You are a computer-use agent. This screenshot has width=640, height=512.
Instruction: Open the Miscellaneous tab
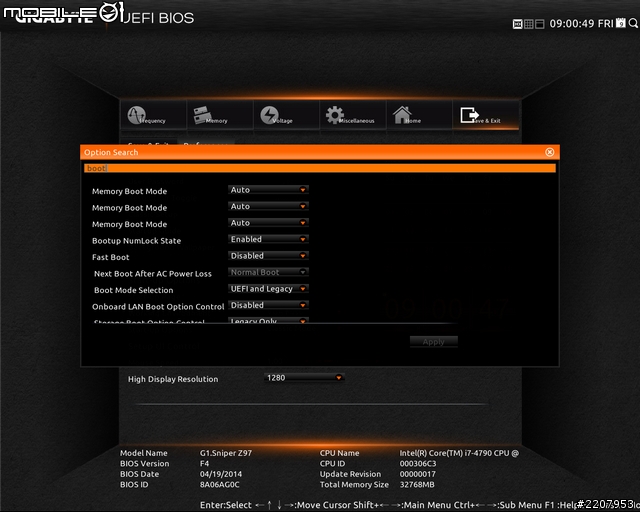pos(353,115)
